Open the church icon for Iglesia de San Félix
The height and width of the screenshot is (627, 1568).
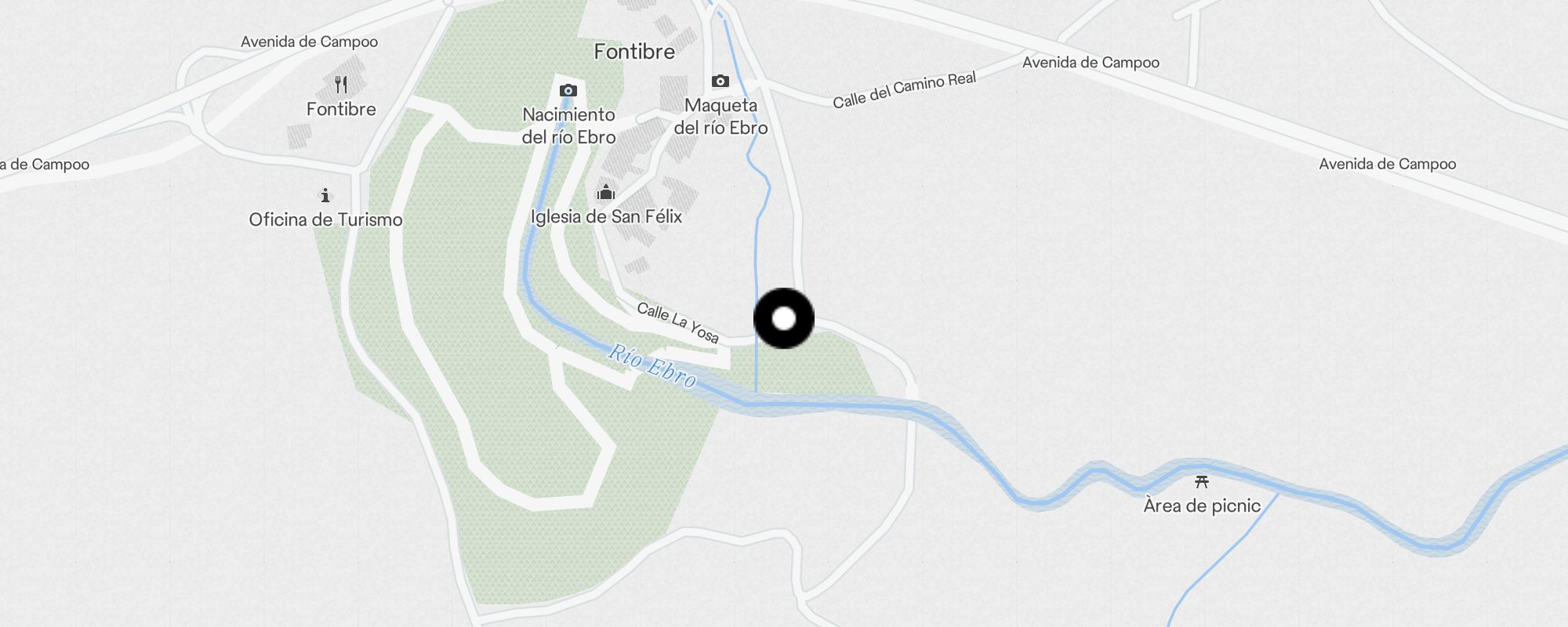pyautogui.click(x=605, y=192)
